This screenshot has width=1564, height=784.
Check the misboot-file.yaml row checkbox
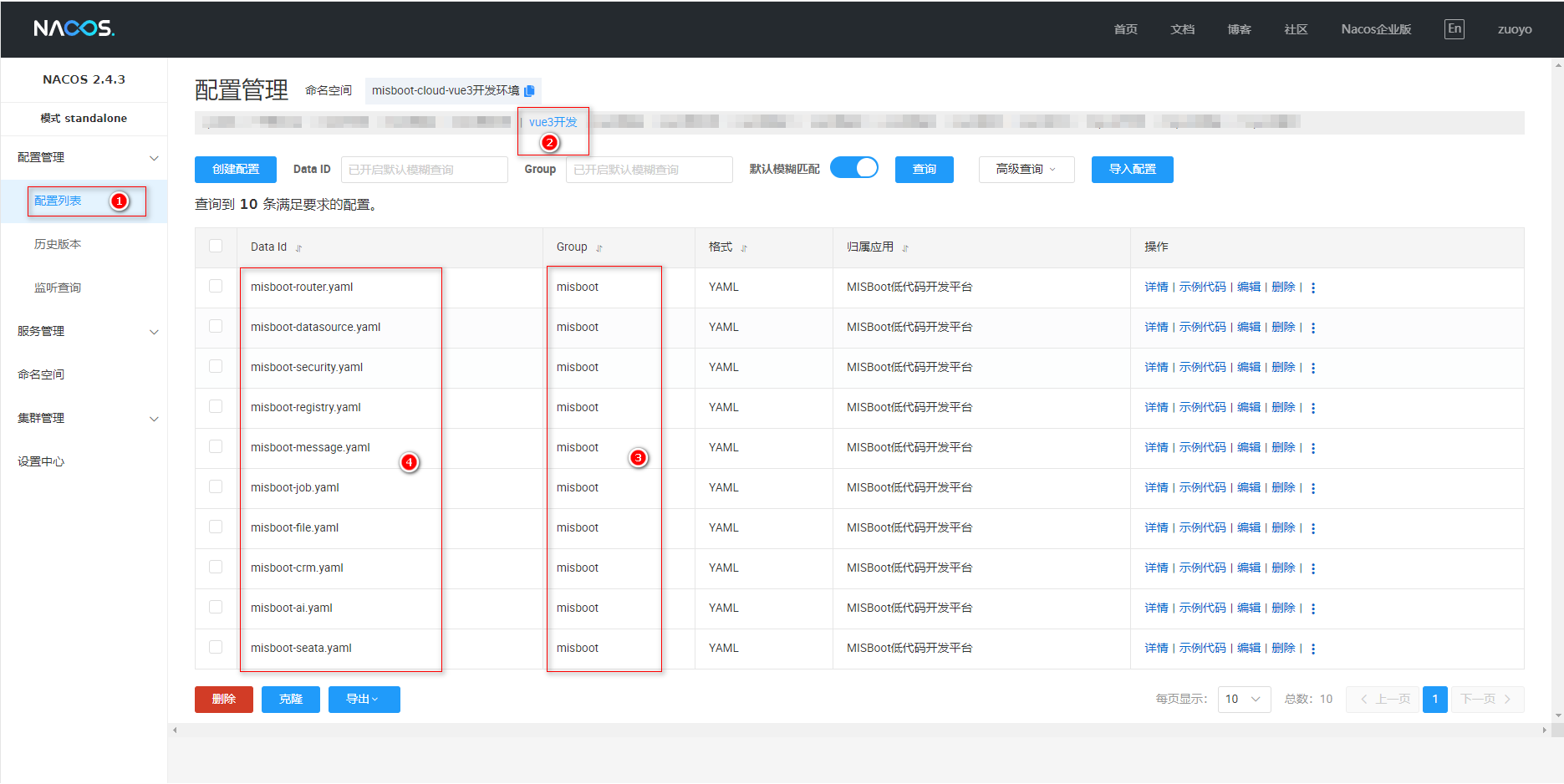tap(216, 527)
